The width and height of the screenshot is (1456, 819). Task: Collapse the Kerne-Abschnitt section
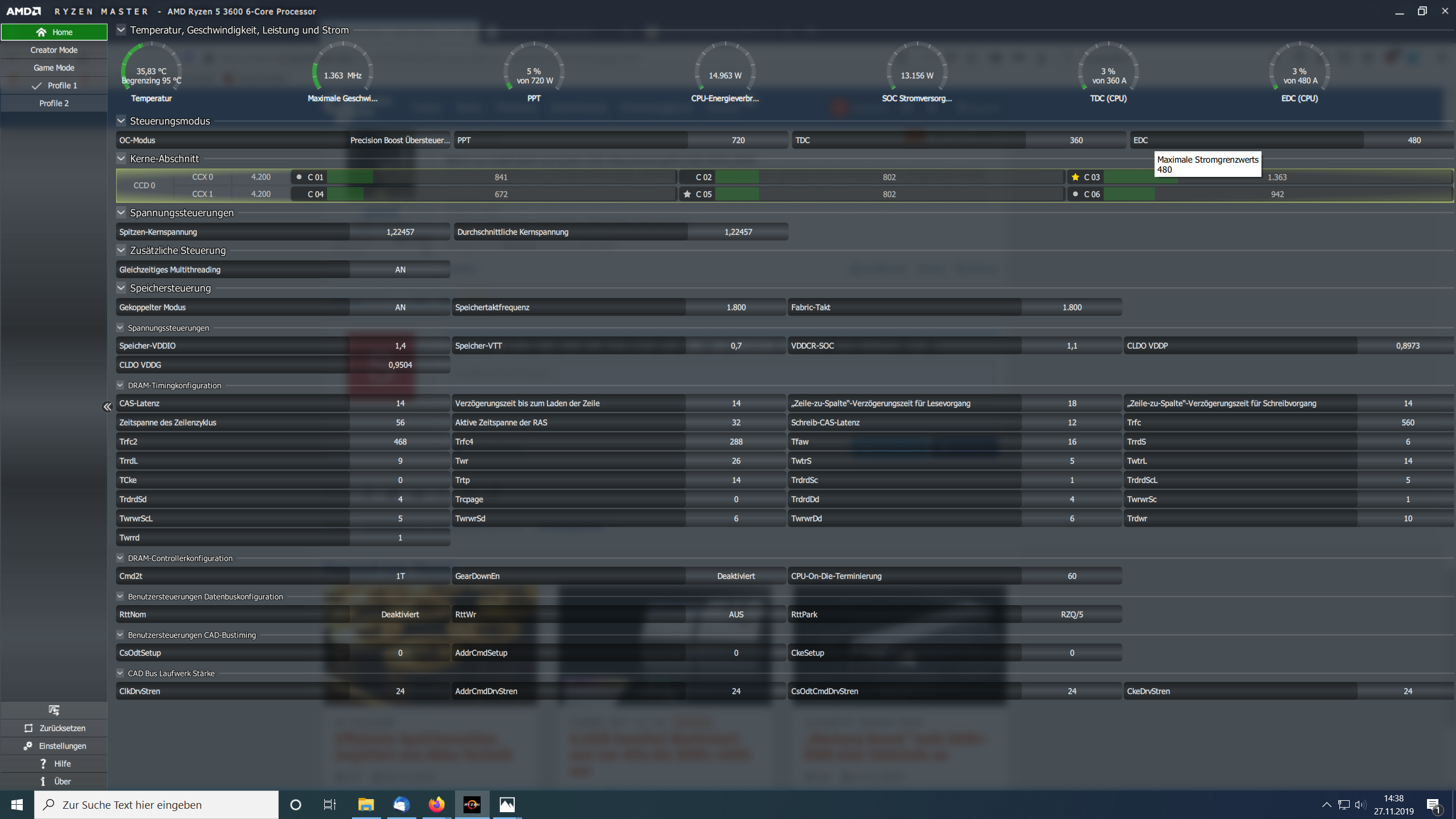[121, 158]
